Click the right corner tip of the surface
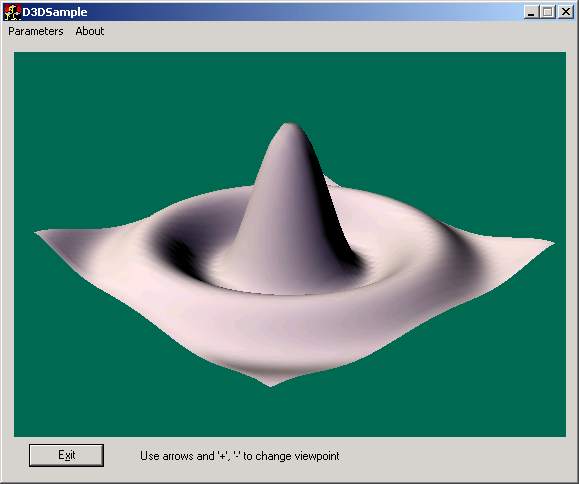 (x=552, y=243)
